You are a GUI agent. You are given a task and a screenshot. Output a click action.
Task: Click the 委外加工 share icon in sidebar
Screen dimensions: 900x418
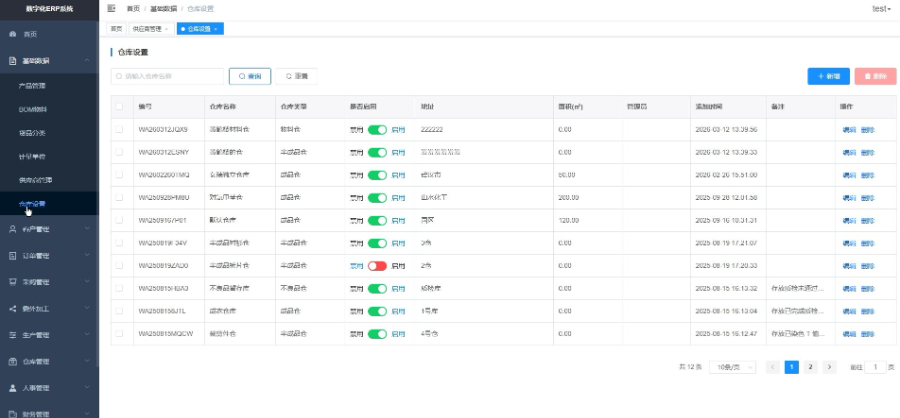click(x=13, y=308)
